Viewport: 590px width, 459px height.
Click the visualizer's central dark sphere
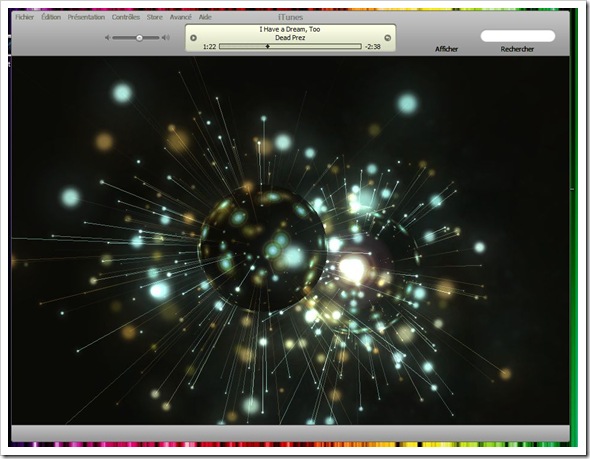[263, 249]
